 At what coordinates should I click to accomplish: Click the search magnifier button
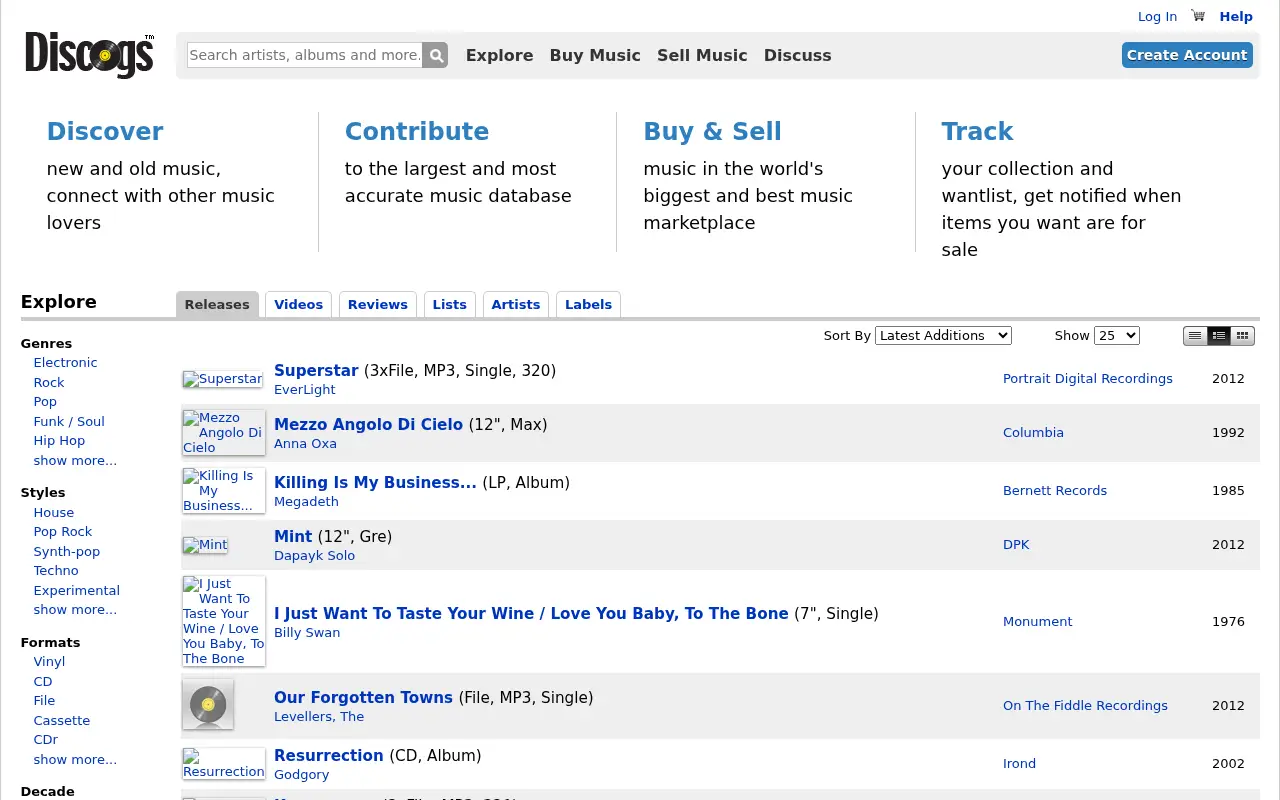point(435,55)
